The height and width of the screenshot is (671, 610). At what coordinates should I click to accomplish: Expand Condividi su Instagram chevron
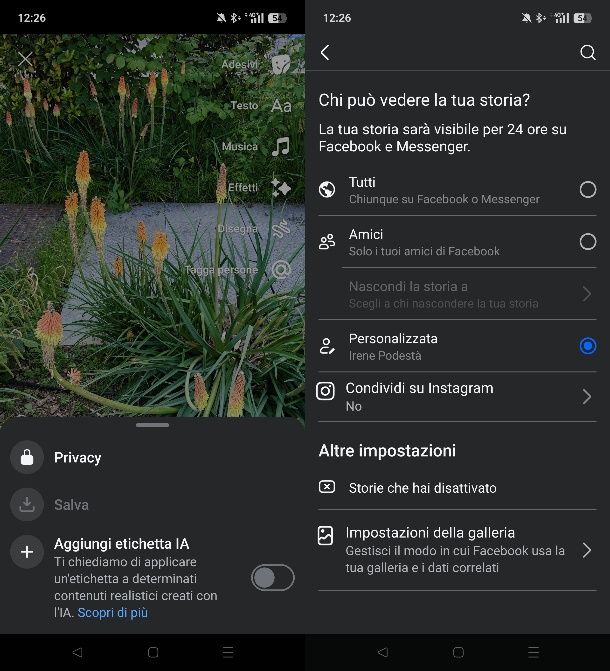coord(587,397)
